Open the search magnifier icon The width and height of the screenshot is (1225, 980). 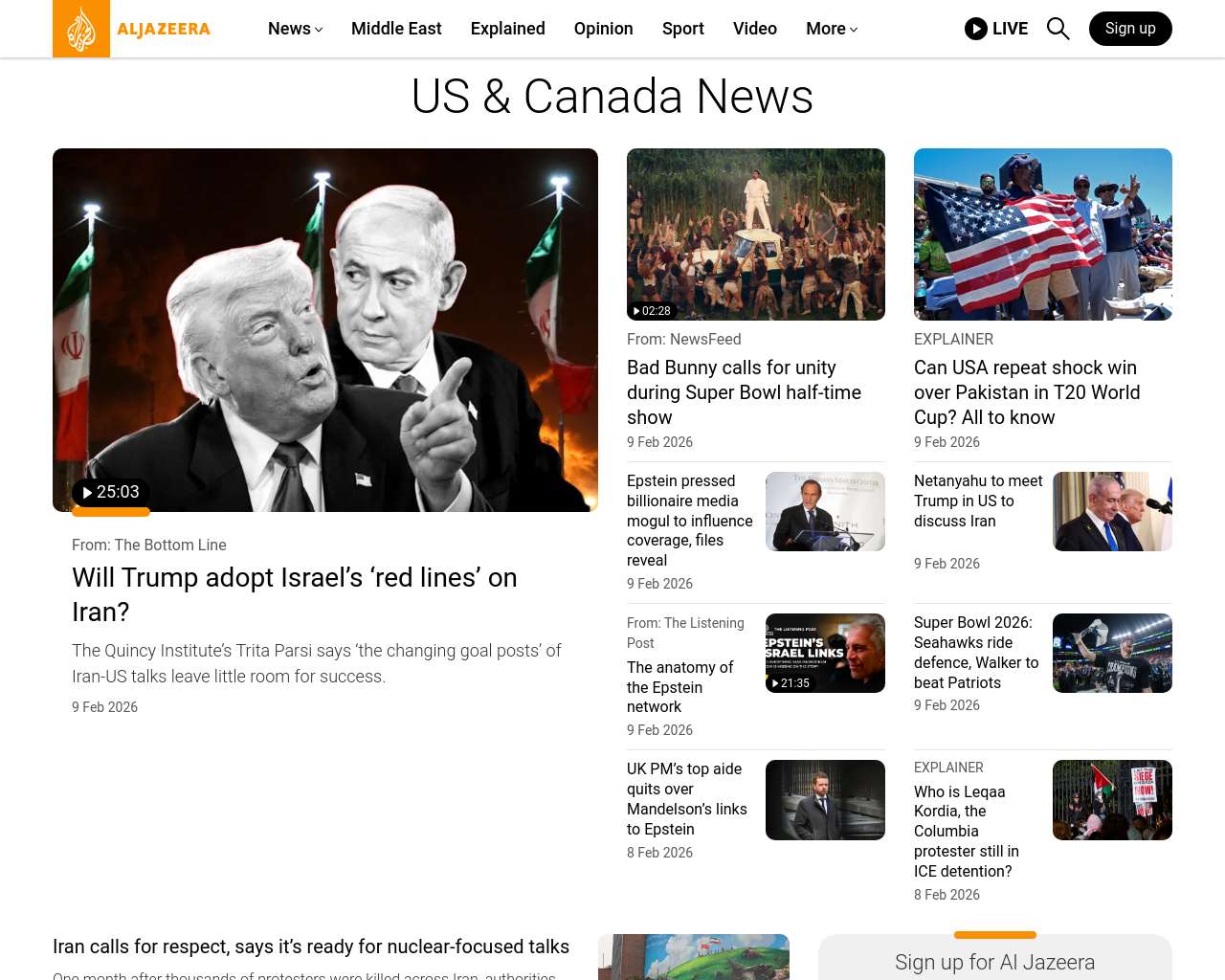[x=1058, y=29]
